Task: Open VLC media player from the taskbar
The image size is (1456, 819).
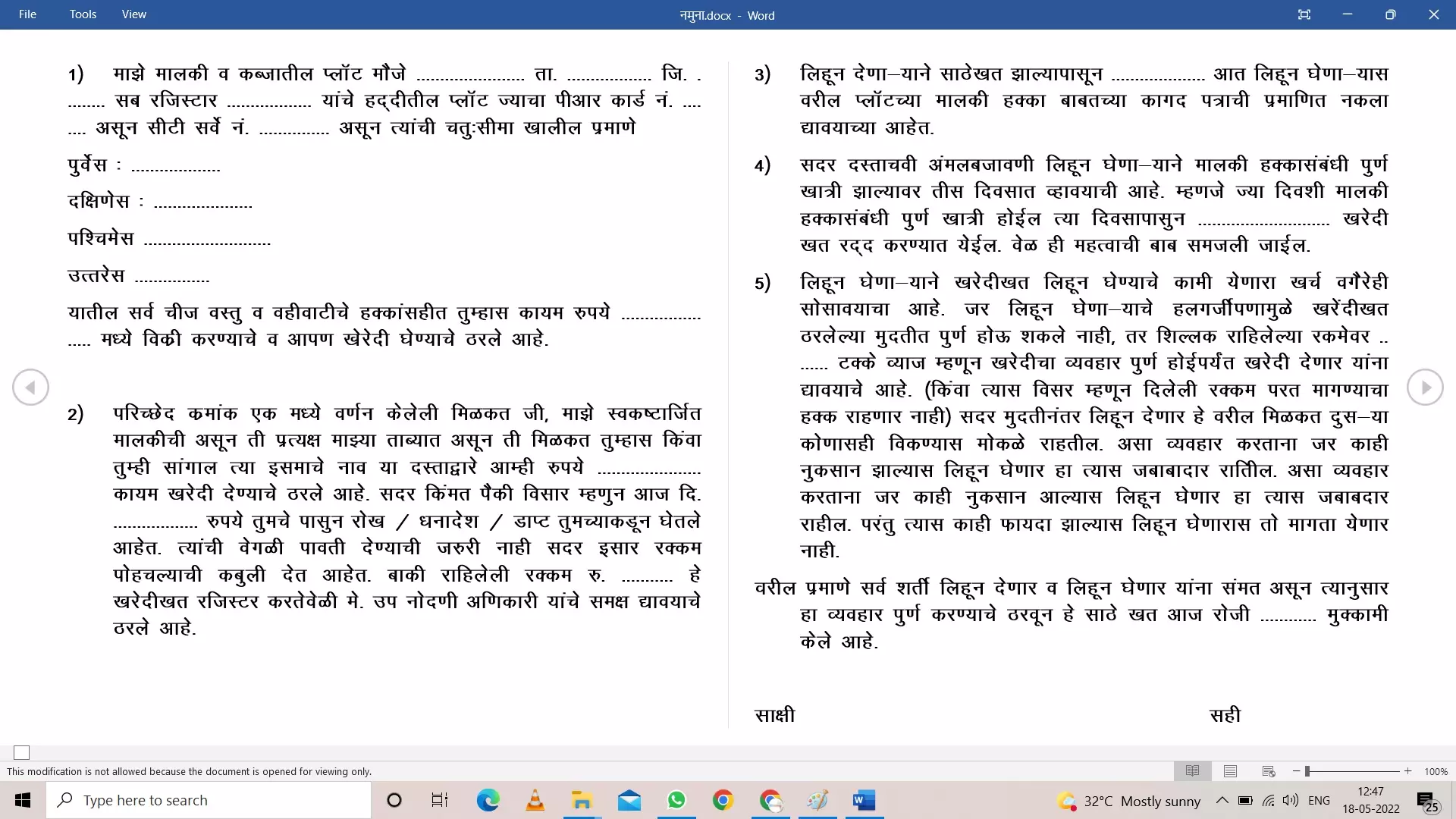Action: pyautogui.click(x=535, y=800)
